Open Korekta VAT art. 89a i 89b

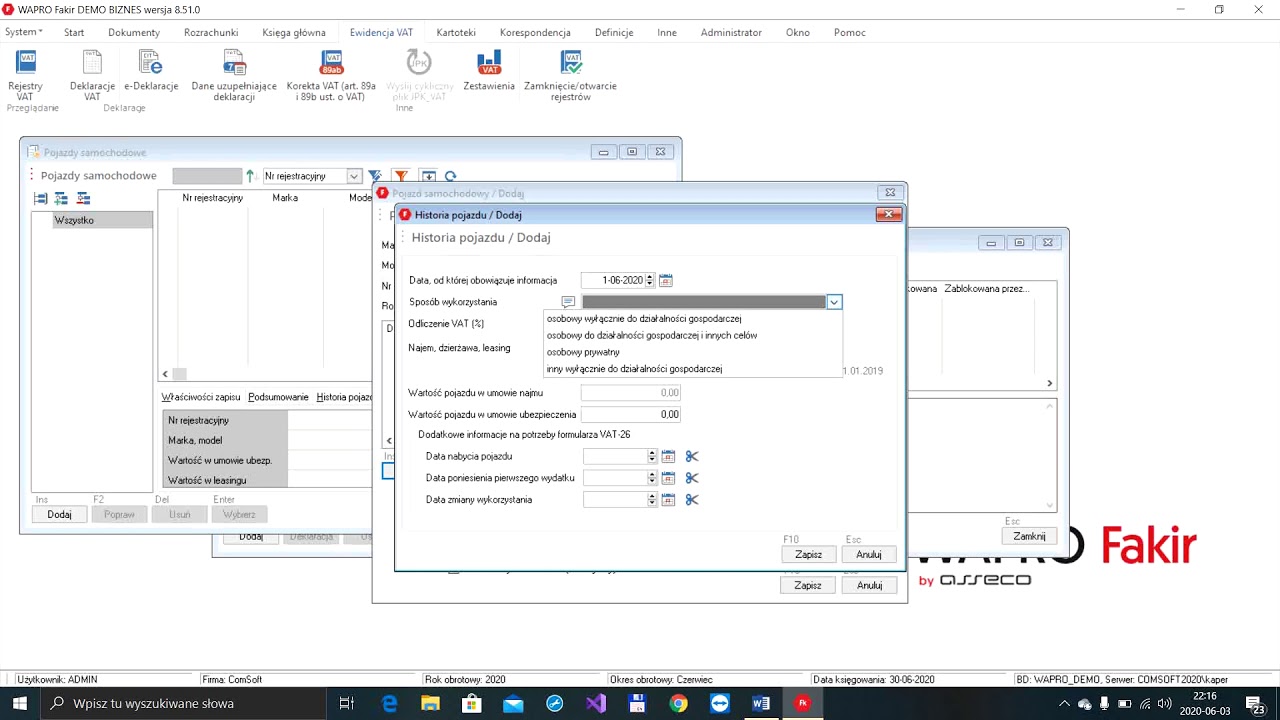pos(331,76)
